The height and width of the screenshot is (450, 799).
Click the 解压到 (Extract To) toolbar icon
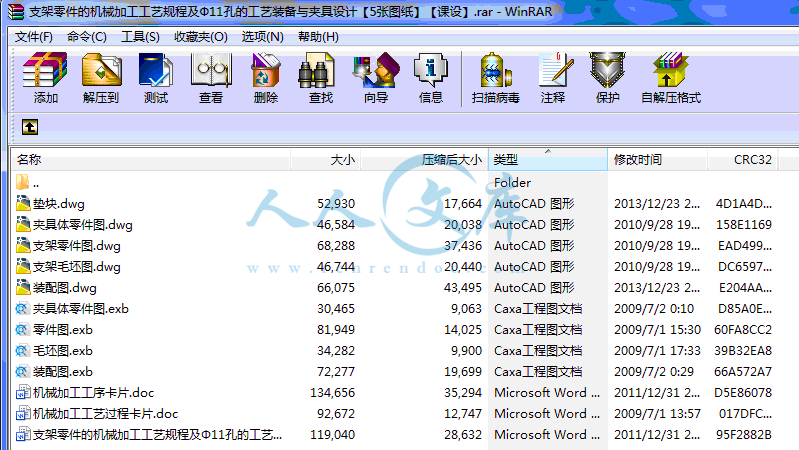click(101, 70)
